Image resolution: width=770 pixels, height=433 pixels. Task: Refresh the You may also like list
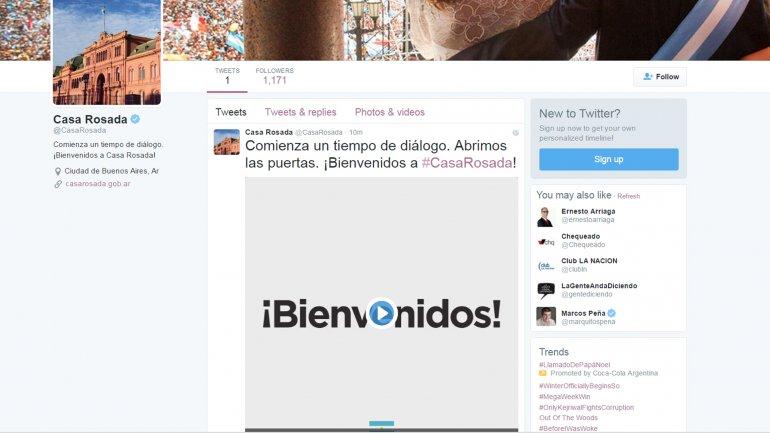pyautogui.click(x=629, y=196)
